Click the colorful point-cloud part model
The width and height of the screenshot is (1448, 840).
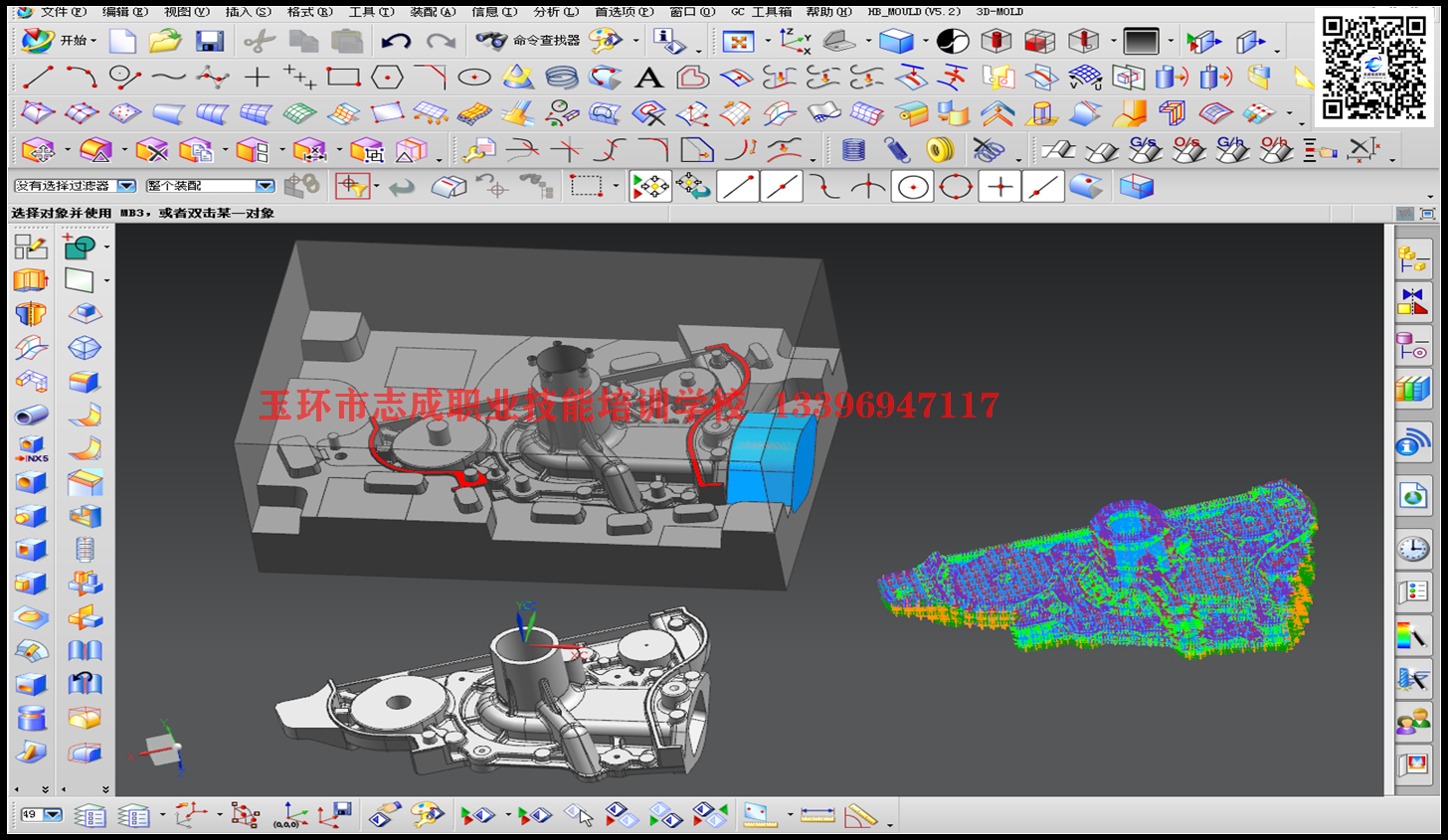(x=1099, y=569)
